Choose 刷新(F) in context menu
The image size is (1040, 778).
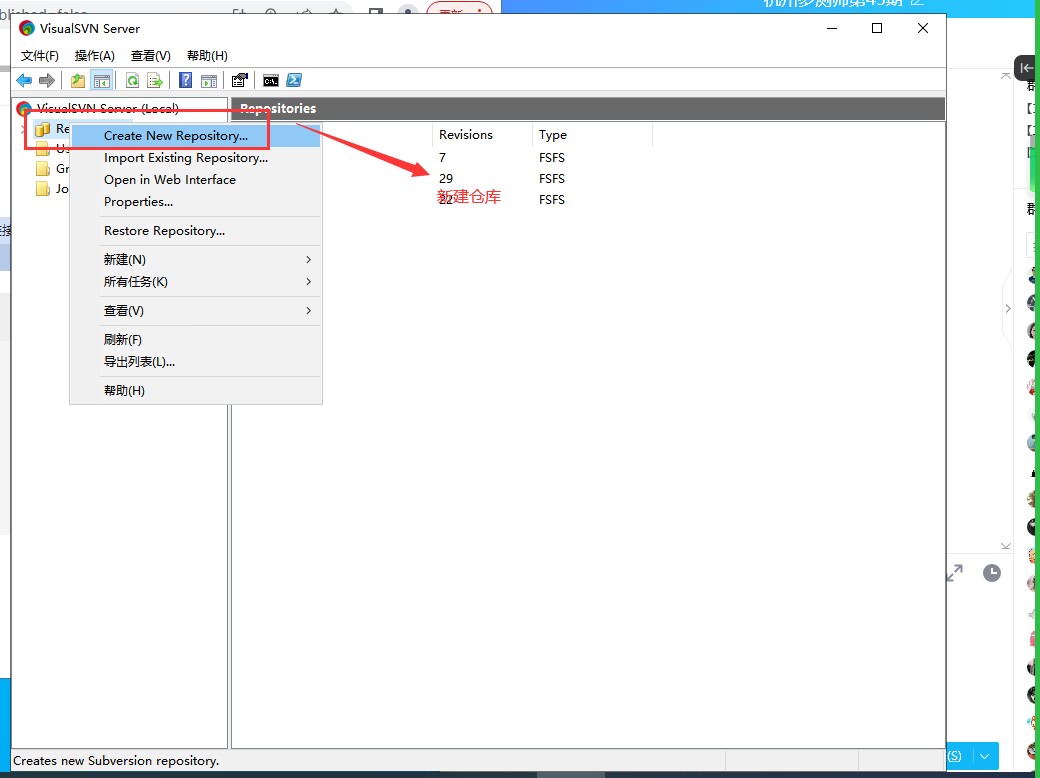tap(196, 340)
